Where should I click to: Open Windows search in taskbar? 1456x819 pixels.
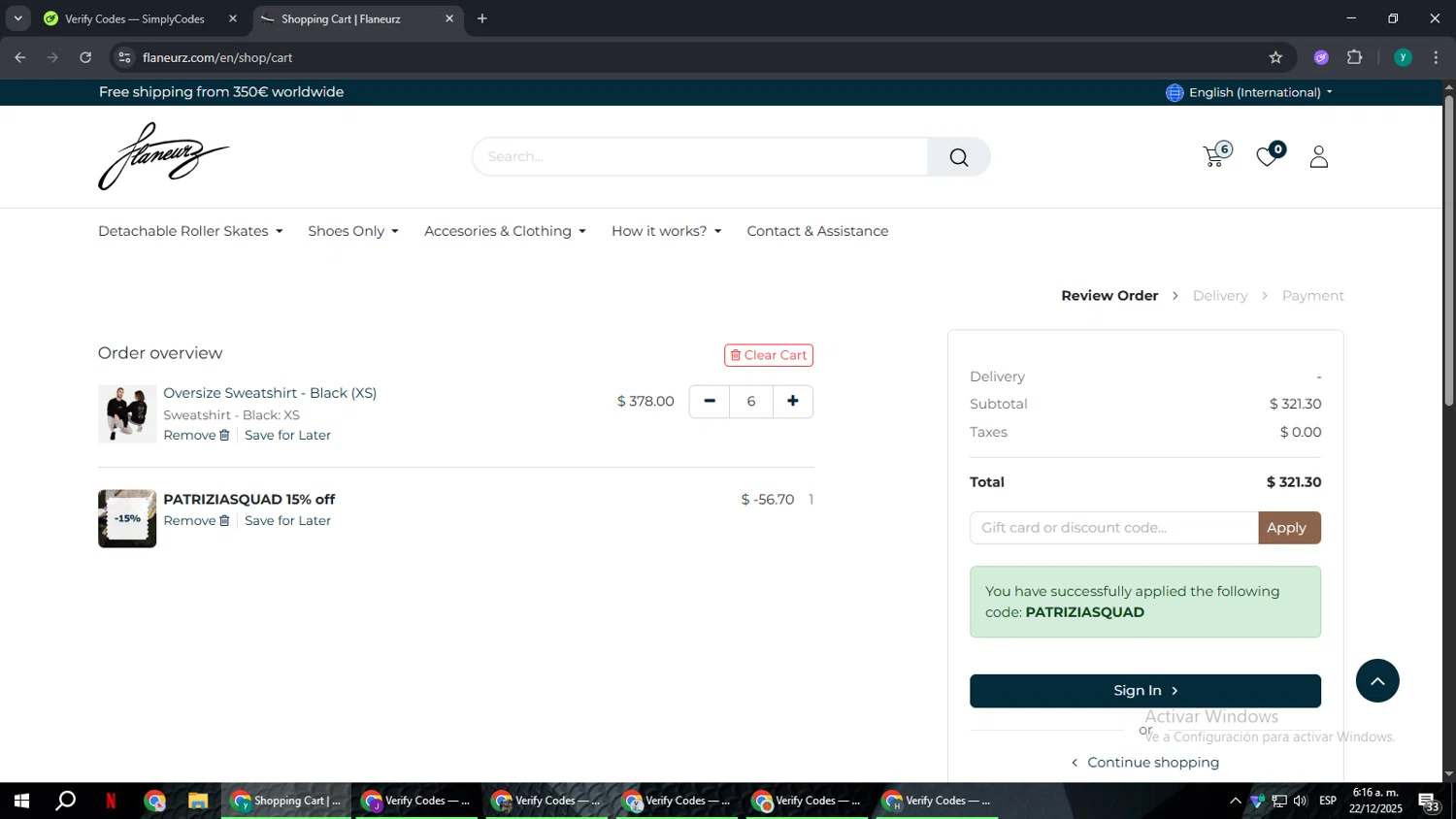pyautogui.click(x=66, y=801)
